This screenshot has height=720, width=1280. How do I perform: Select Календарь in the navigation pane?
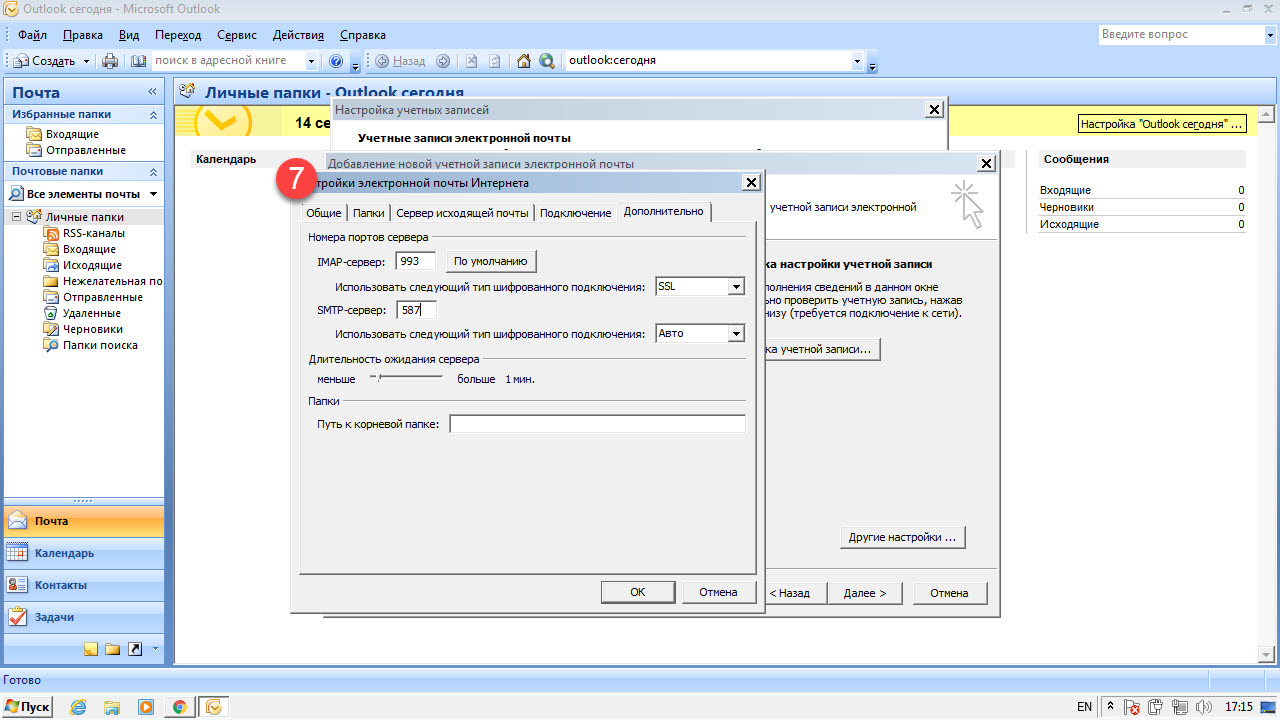click(83, 553)
